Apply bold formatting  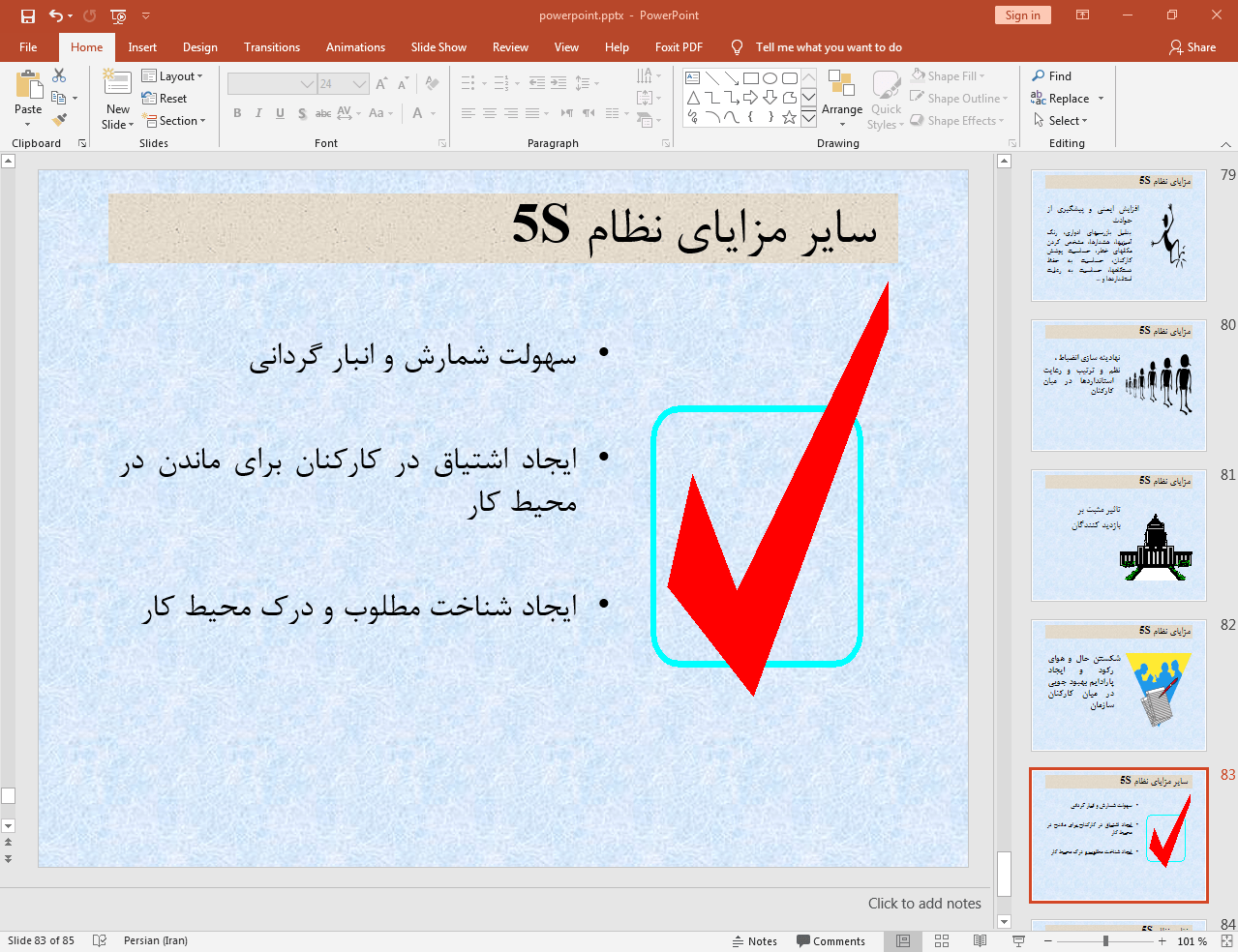pyautogui.click(x=236, y=113)
